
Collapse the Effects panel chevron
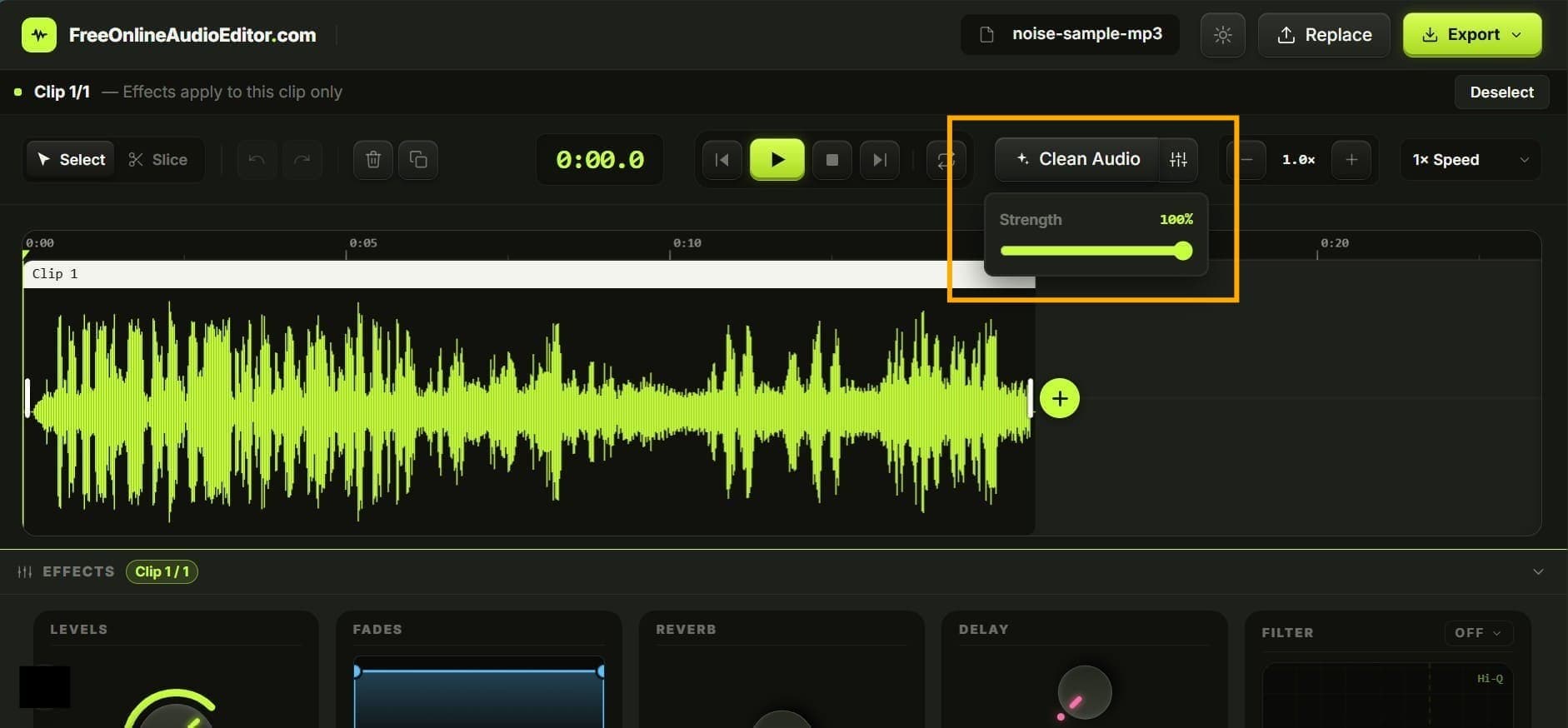(x=1538, y=571)
